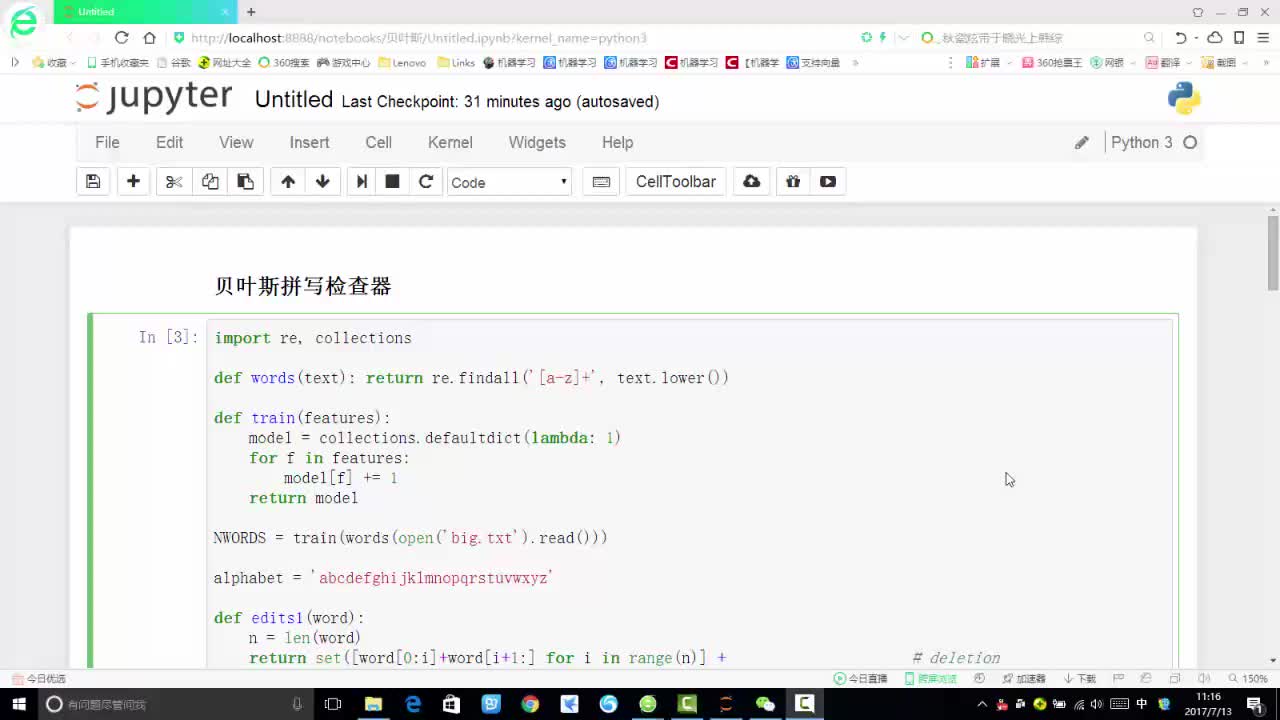Open the View menu
The height and width of the screenshot is (720, 1280).
coord(236,143)
